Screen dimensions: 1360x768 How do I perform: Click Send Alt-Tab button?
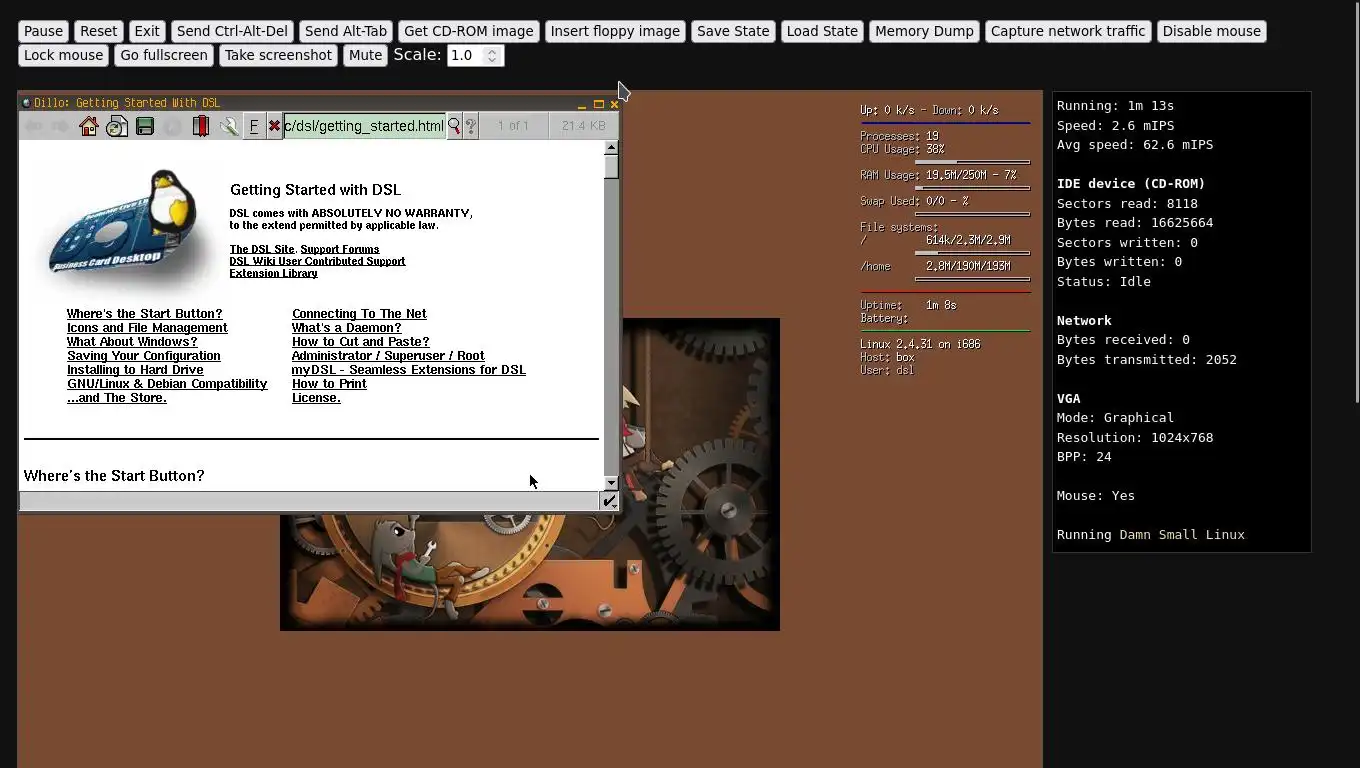[x=346, y=31]
